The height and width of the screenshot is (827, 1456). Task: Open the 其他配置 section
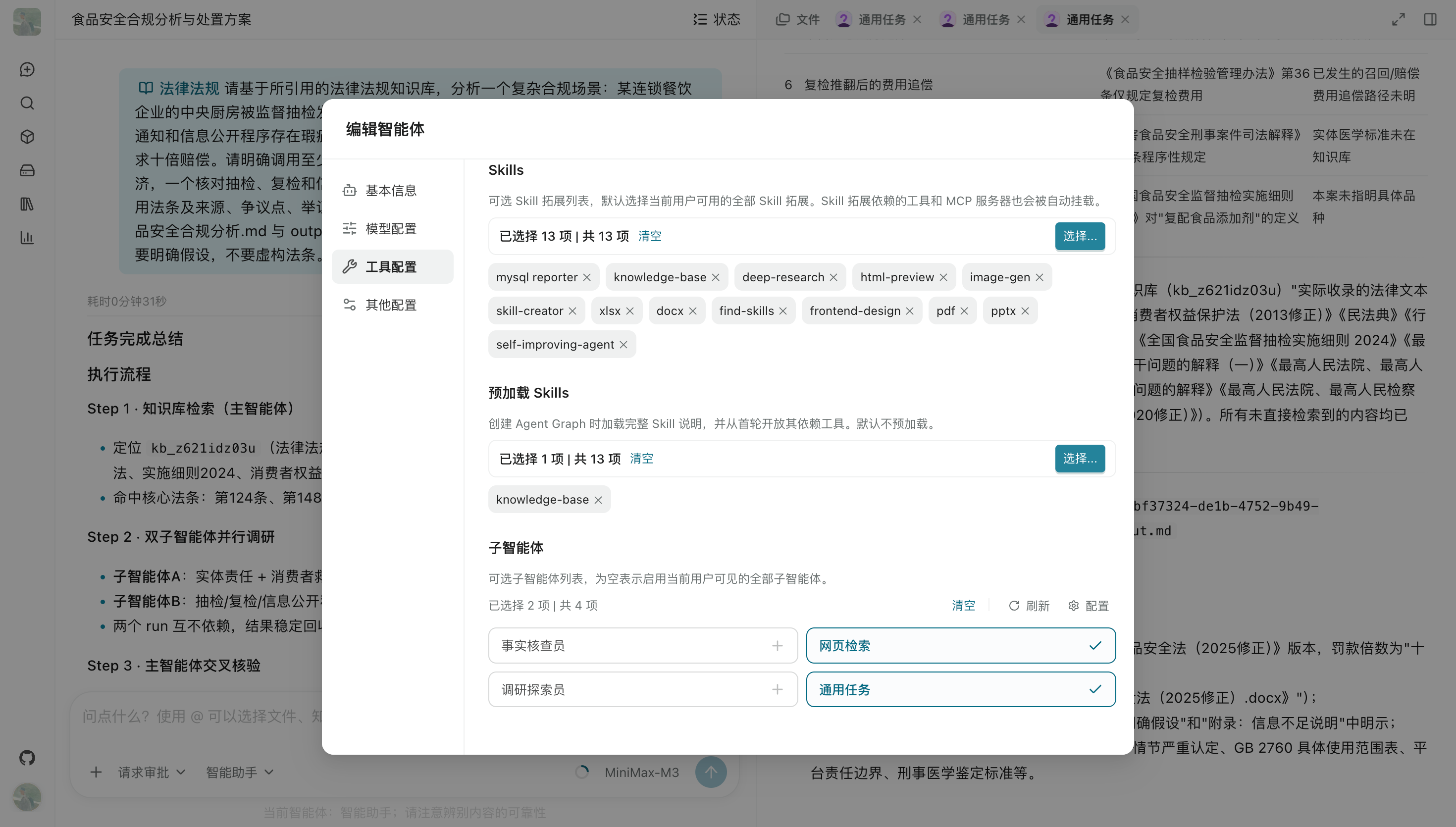click(x=392, y=305)
